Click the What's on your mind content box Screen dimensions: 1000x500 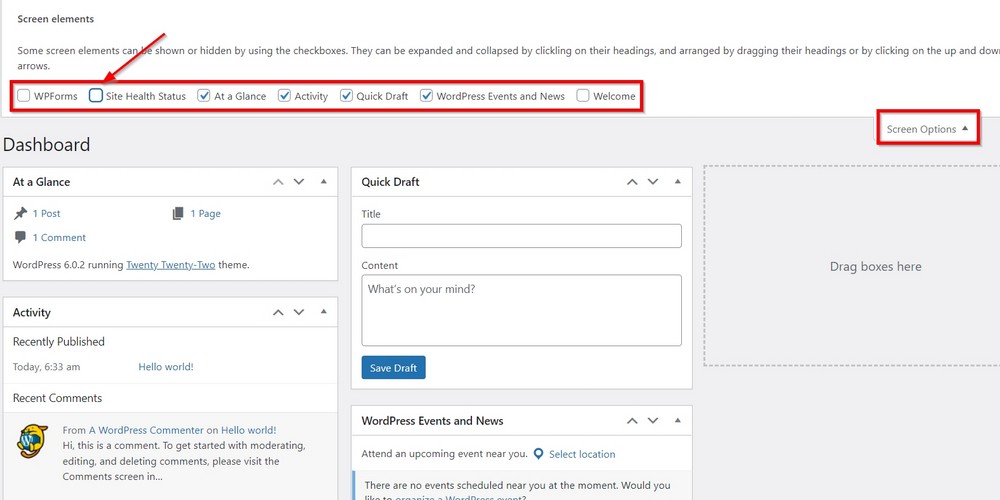pyautogui.click(x=521, y=311)
